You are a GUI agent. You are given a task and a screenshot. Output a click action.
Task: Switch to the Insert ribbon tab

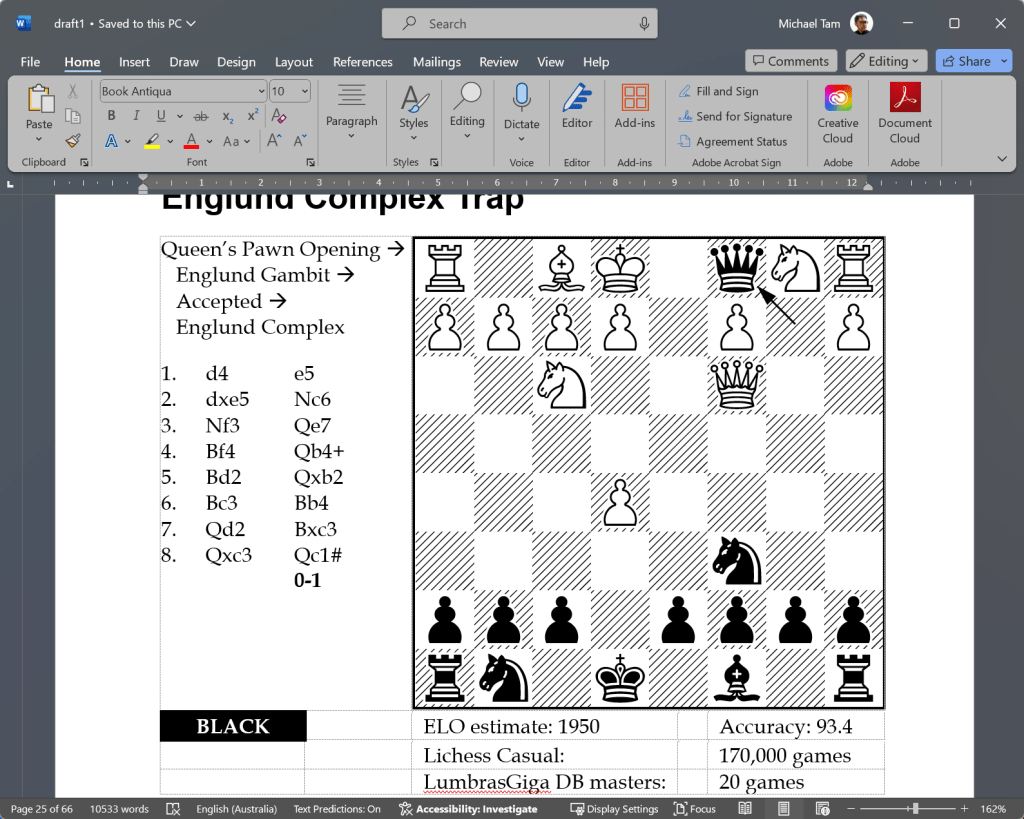pos(134,62)
